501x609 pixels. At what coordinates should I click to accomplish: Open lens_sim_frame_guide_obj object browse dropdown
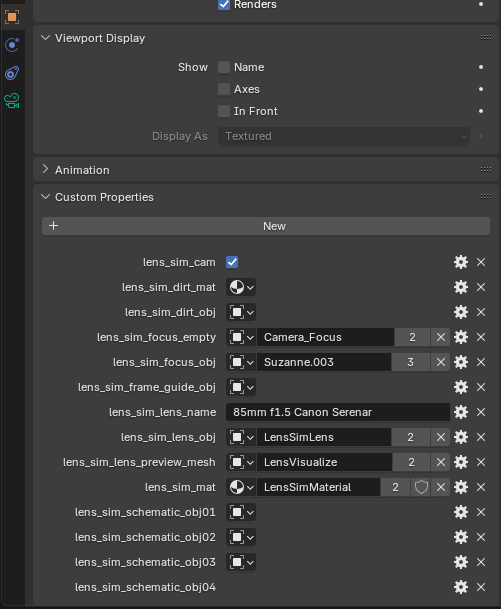click(x=241, y=387)
